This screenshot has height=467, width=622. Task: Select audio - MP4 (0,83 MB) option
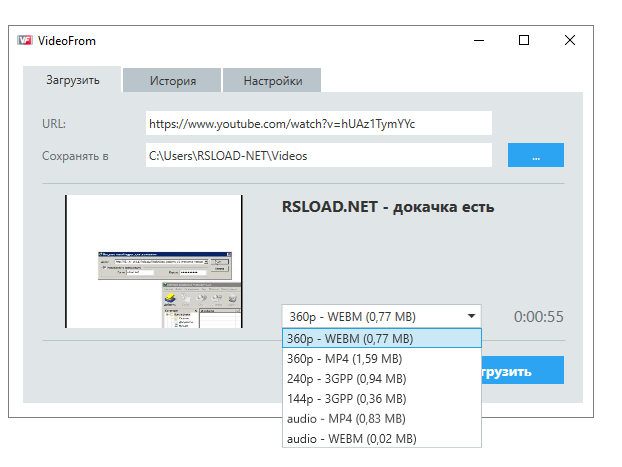[382, 419]
